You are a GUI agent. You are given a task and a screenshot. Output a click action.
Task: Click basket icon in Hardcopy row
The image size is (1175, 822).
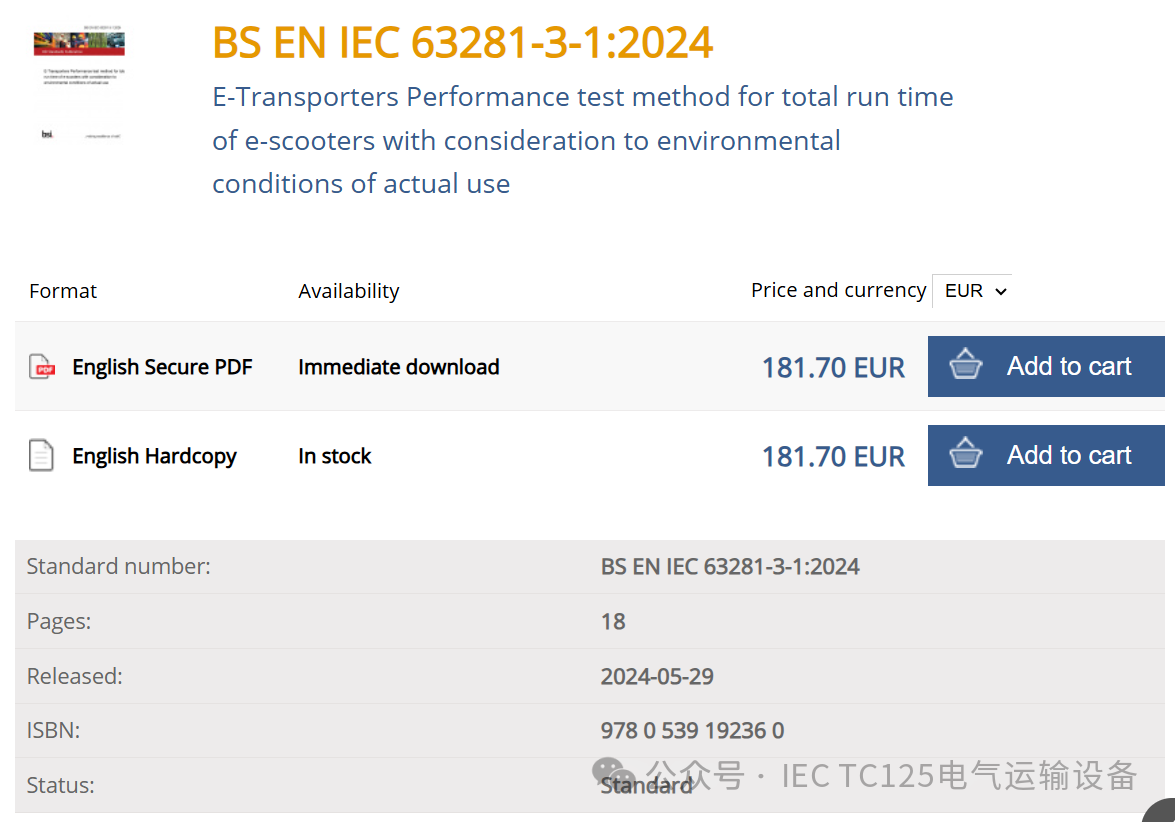[965, 455]
